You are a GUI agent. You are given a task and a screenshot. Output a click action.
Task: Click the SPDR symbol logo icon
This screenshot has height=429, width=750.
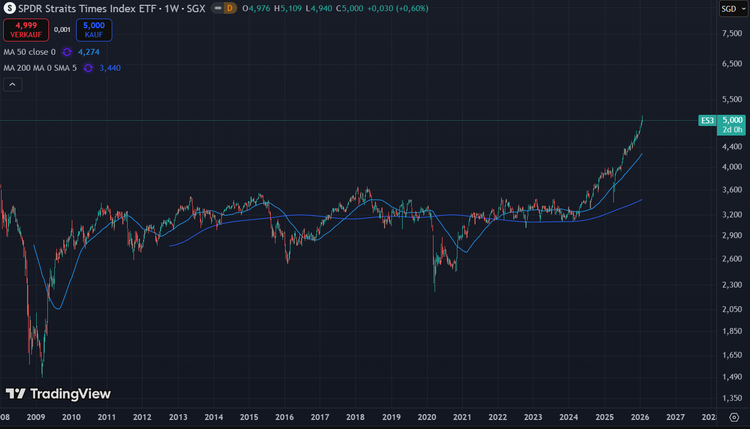[9, 8]
